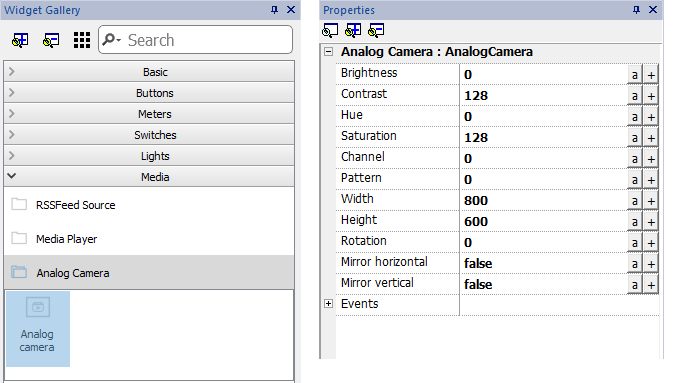The image size is (675, 383).
Task: Open the Meters widget category
Action: click(149, 114)
